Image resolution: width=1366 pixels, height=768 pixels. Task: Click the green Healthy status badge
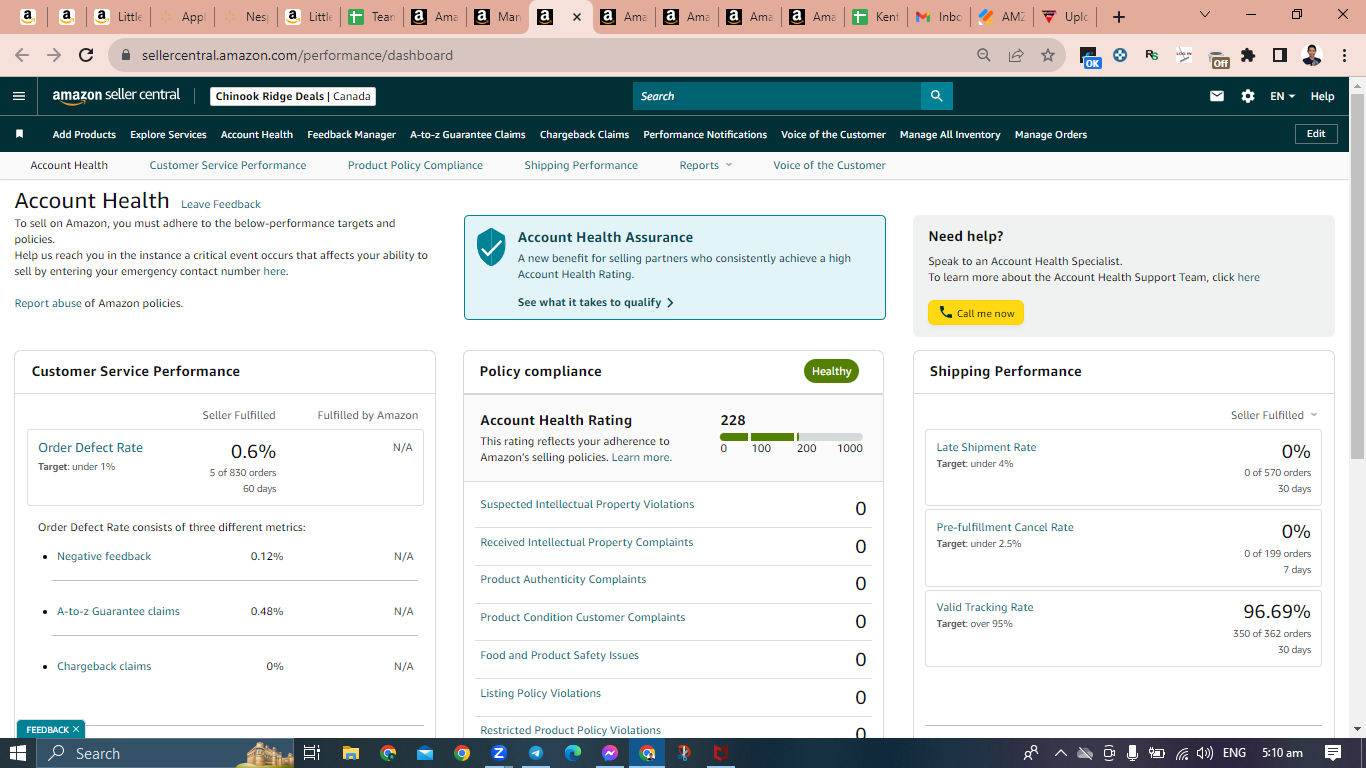pyautogui.click(x=831, y=371)
